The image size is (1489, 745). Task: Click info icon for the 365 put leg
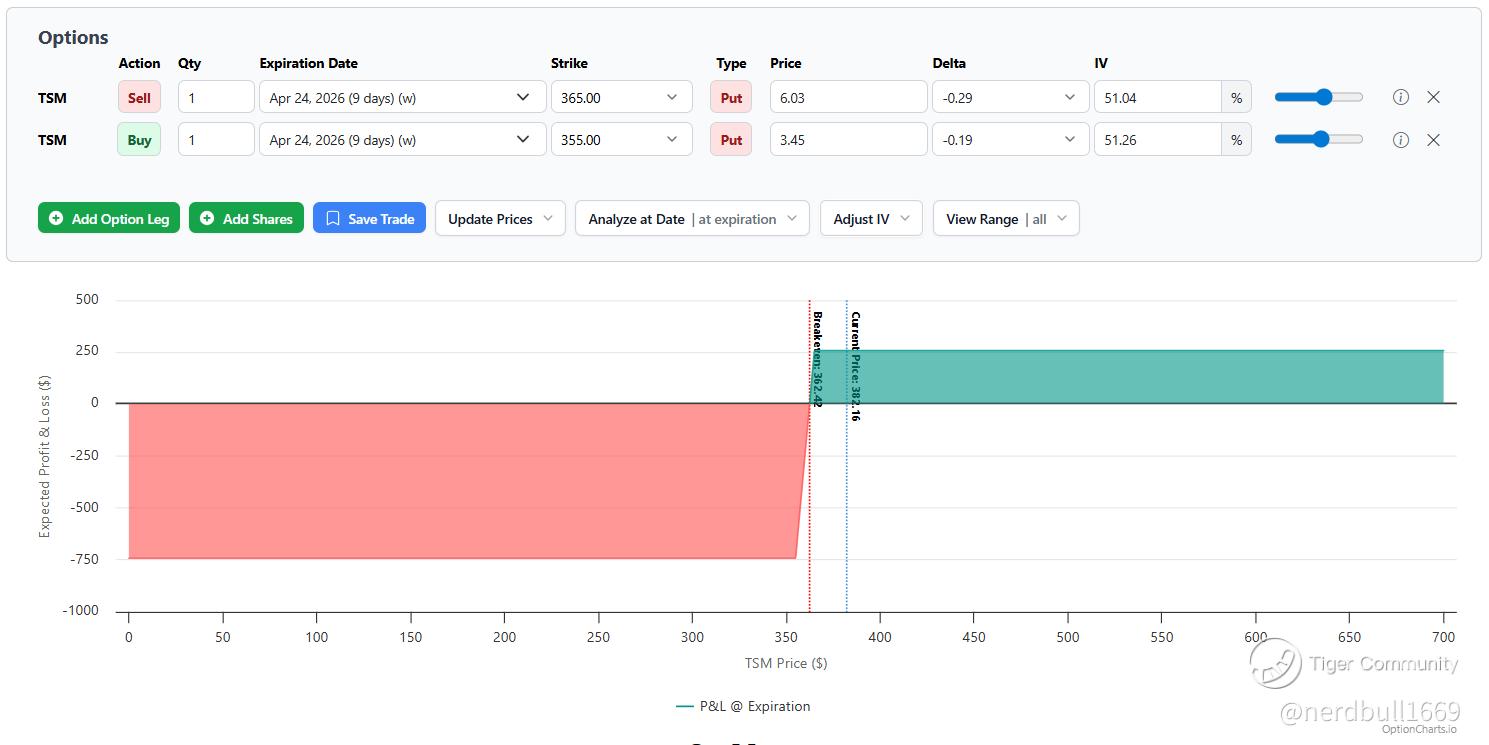[x=1401, y=97]
